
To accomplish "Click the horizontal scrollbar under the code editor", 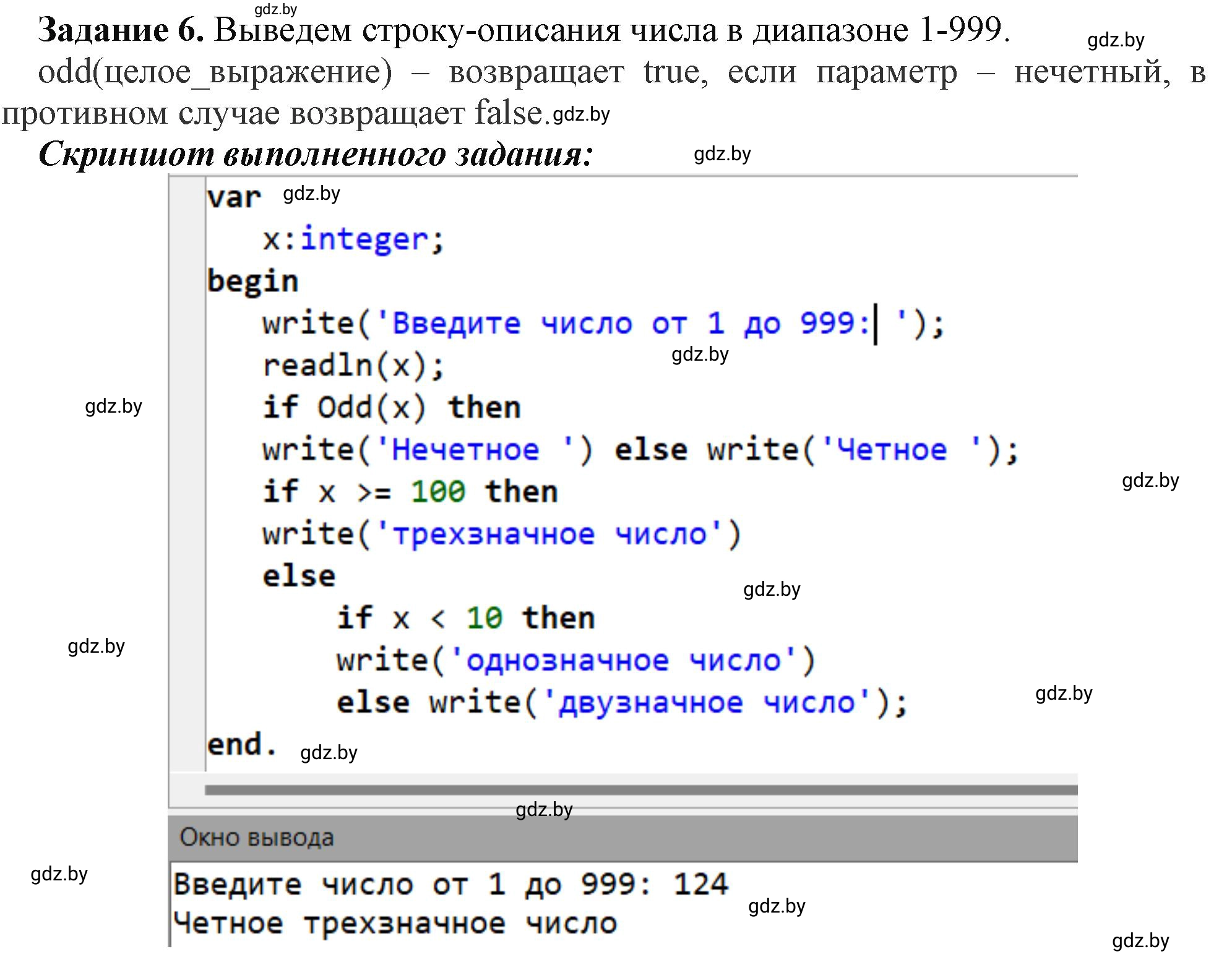I will coord(641,790).
